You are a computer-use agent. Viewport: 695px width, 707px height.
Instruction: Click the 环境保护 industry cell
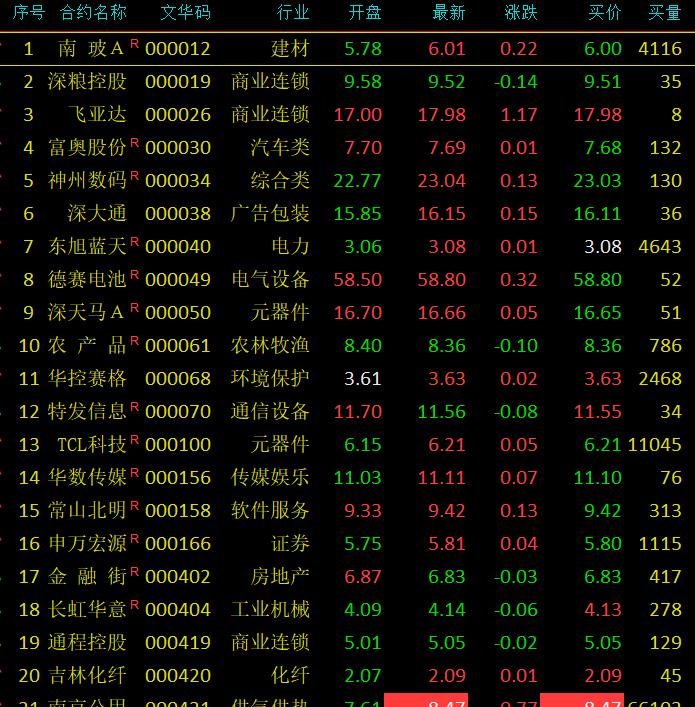[x=270, y=378]
